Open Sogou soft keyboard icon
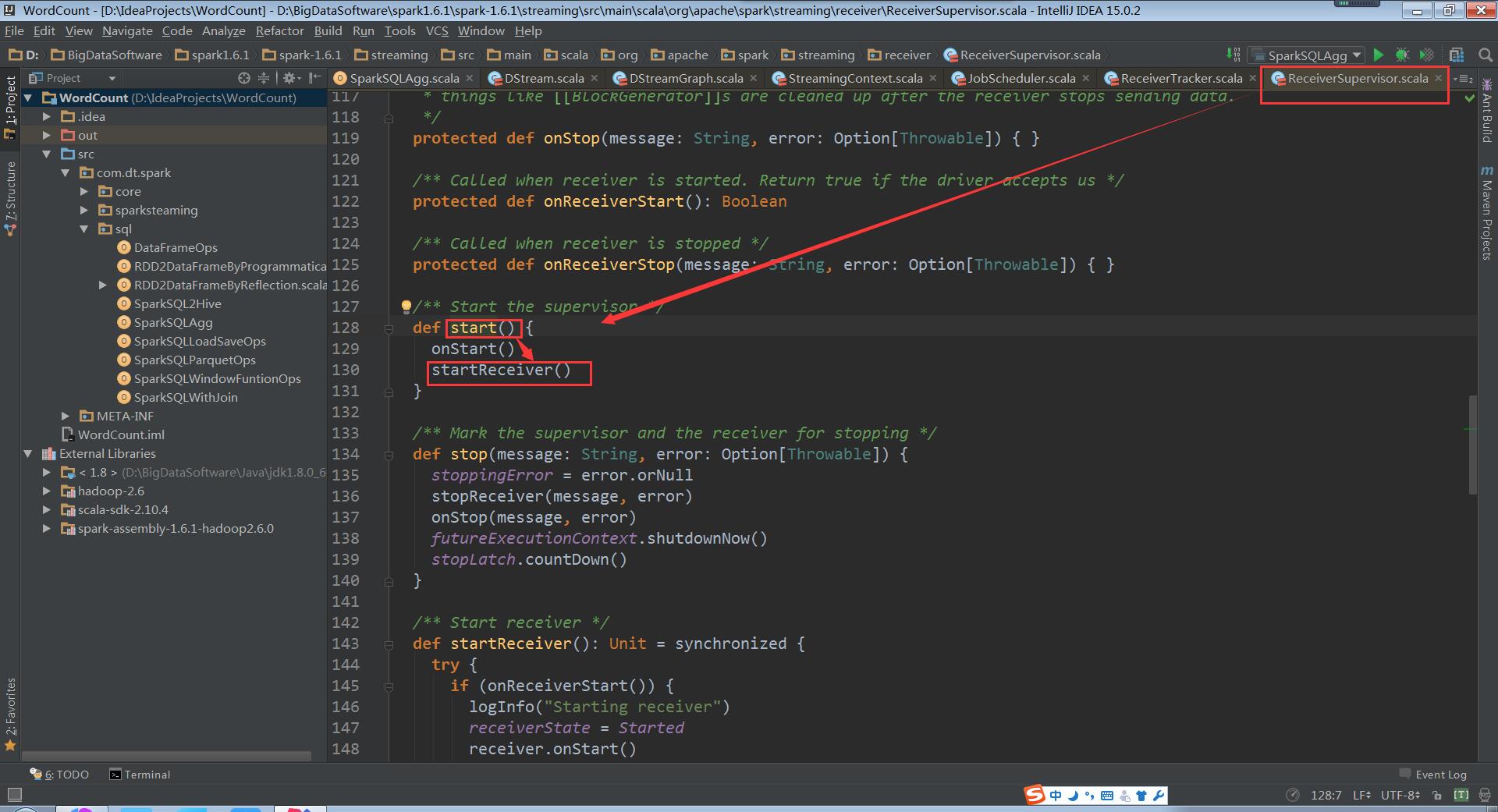Image resolution: width=1498 pixels, height=812 pixels. click(x=1107, y=796)
